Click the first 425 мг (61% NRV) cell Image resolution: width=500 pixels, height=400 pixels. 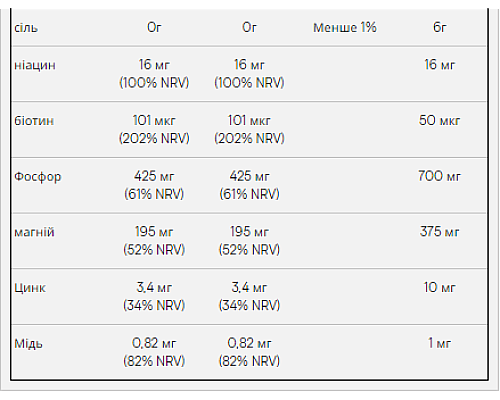click(x=154, y=185)
